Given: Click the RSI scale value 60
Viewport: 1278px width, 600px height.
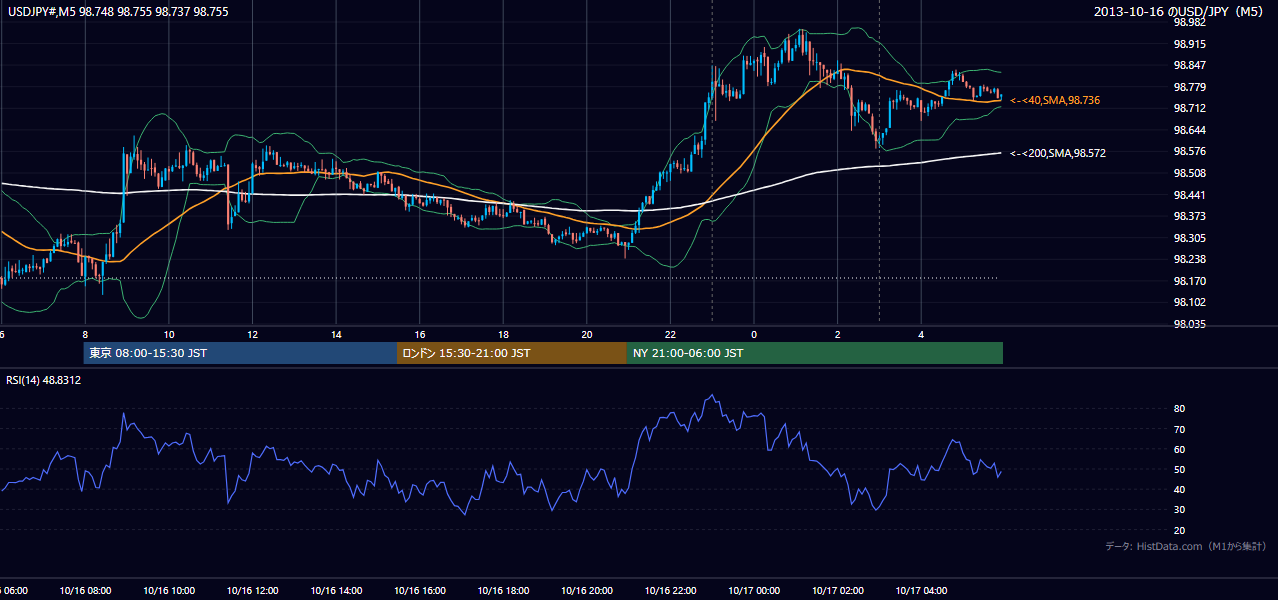Looking at the screenshot, I should tap(1179, 449).
